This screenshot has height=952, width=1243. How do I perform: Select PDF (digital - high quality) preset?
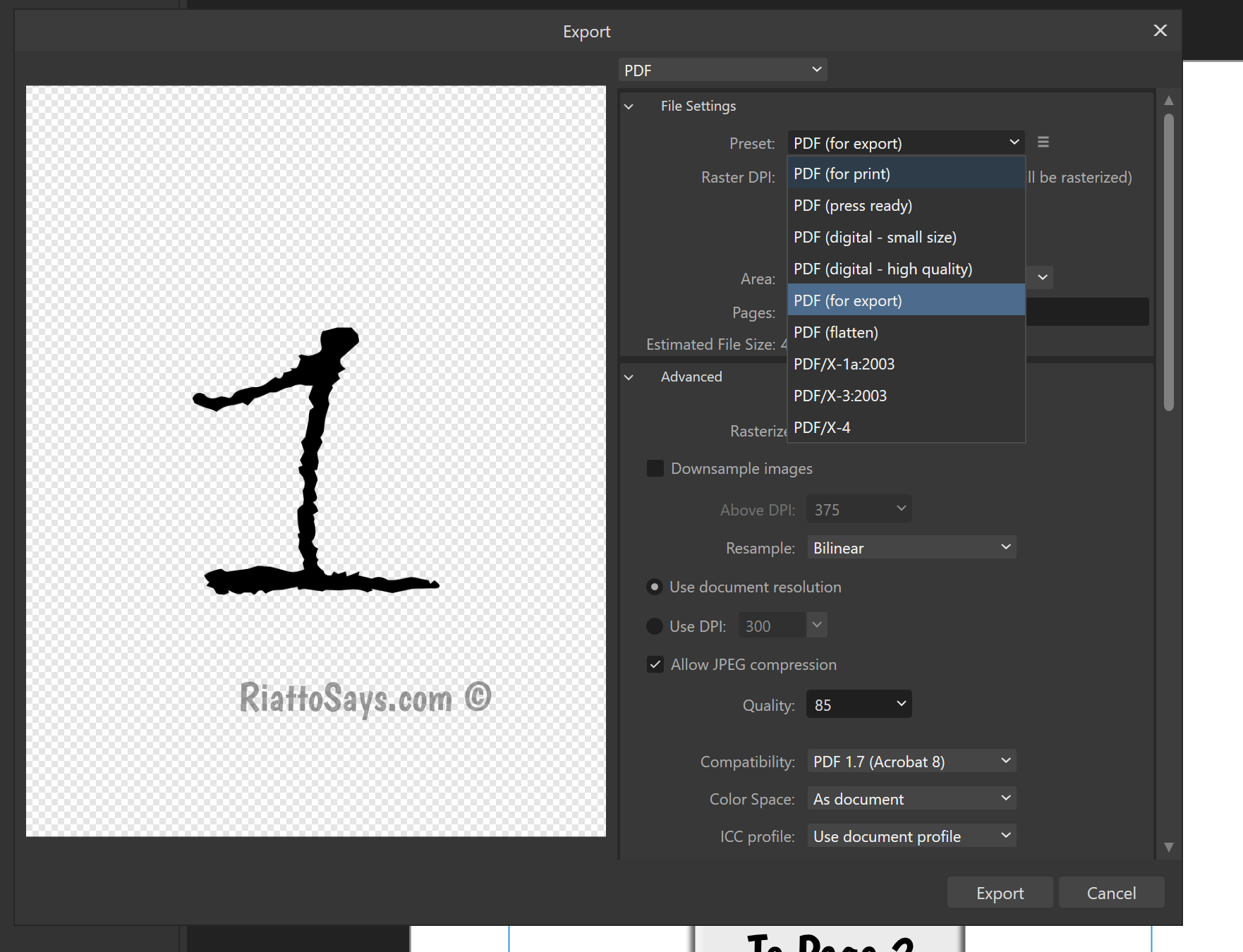906,269
